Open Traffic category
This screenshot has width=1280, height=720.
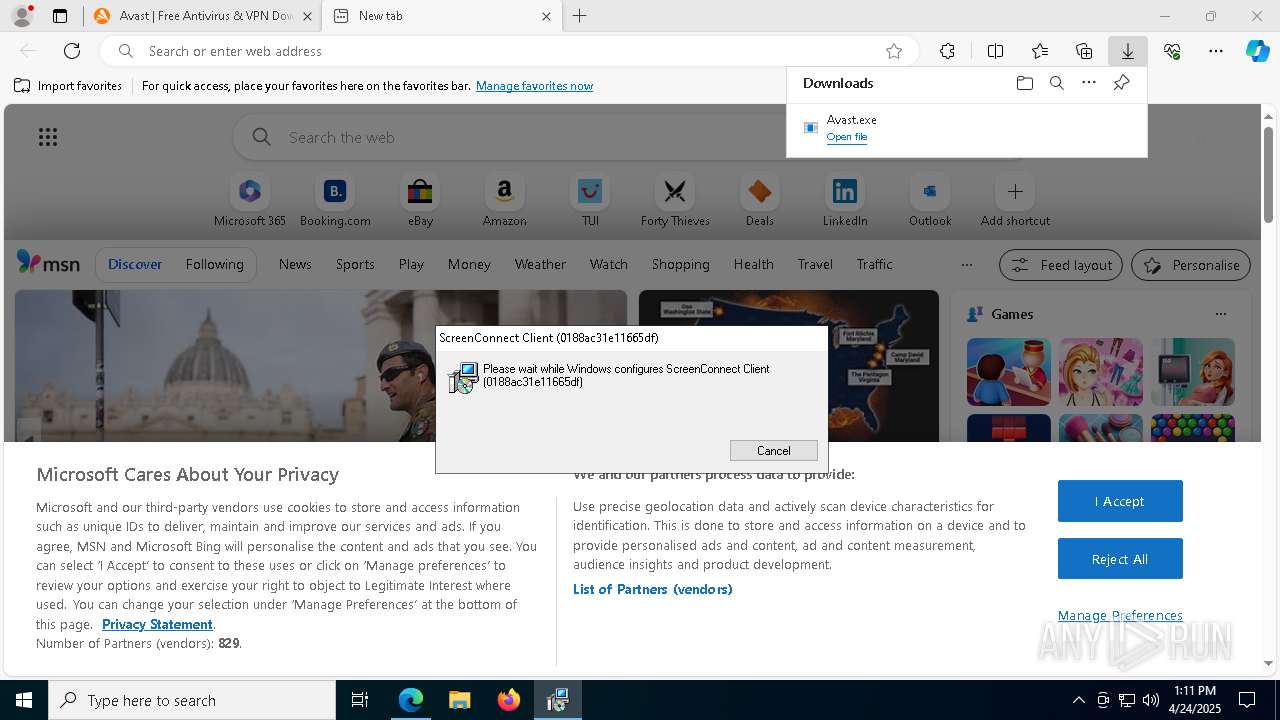point(874,264)
